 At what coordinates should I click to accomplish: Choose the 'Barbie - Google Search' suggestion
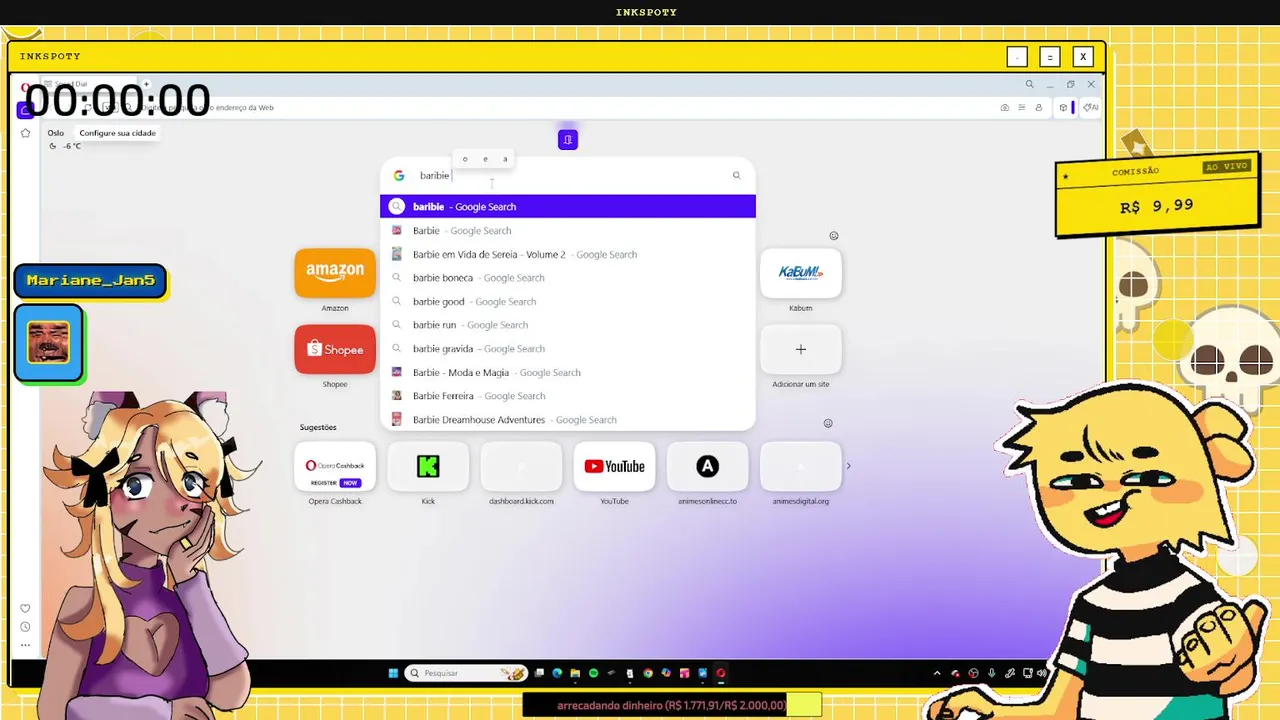click(x=568, y=230)
